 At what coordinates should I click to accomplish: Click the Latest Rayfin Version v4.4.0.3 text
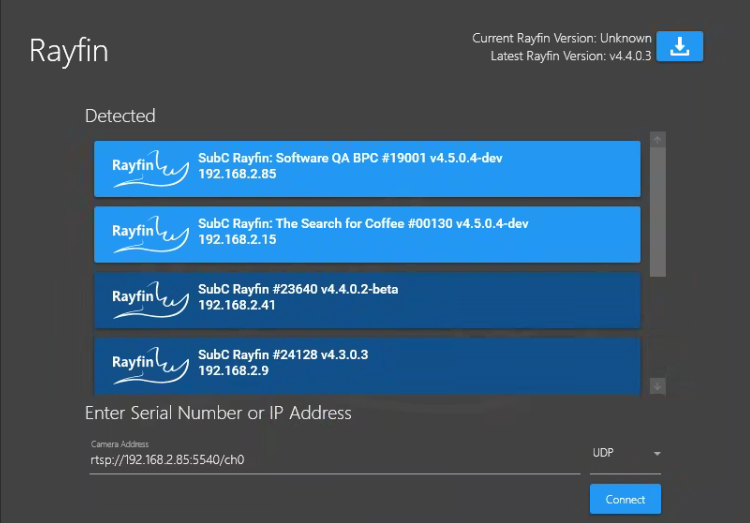coord(570,56)
